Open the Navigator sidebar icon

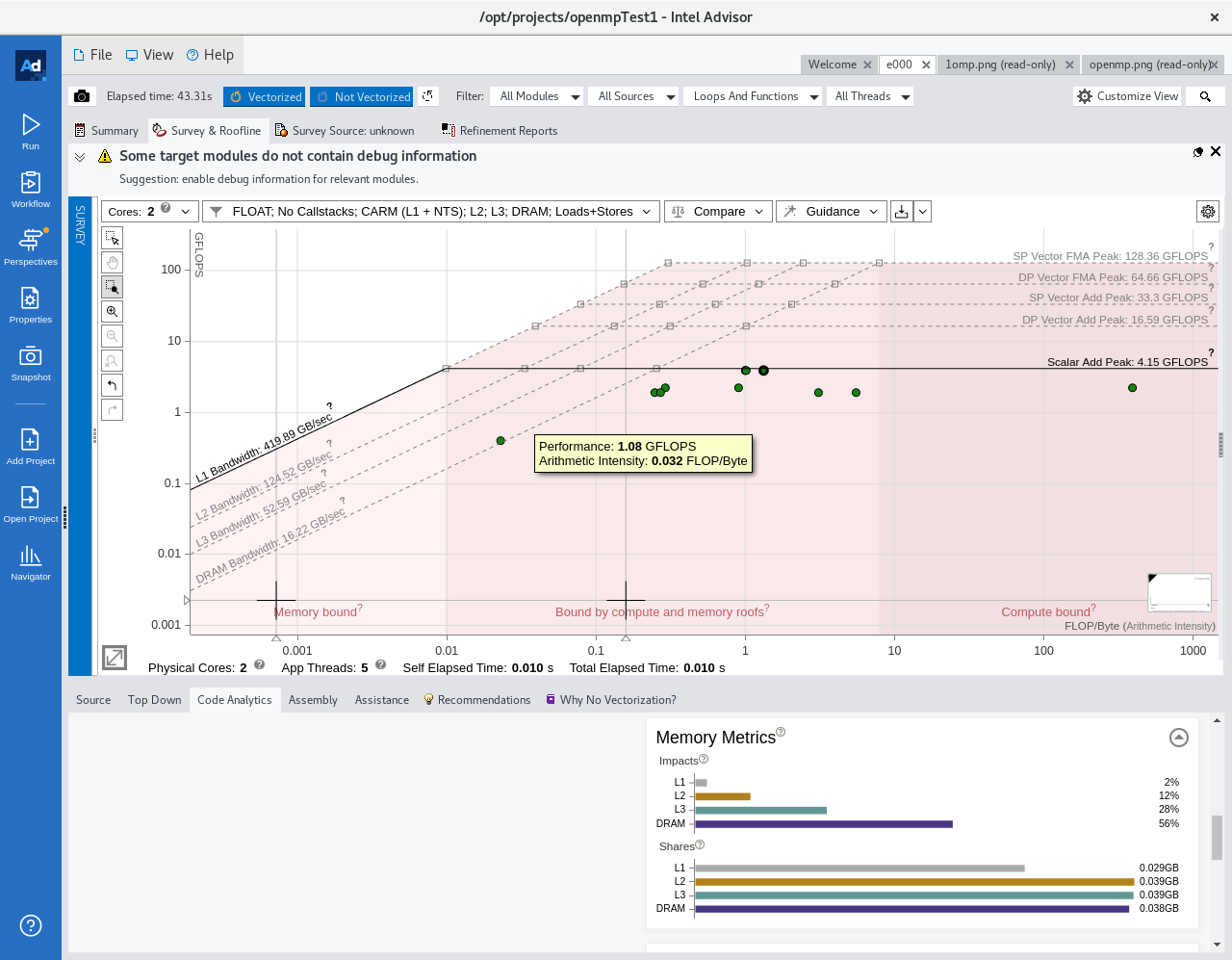(x=31, y=561)
